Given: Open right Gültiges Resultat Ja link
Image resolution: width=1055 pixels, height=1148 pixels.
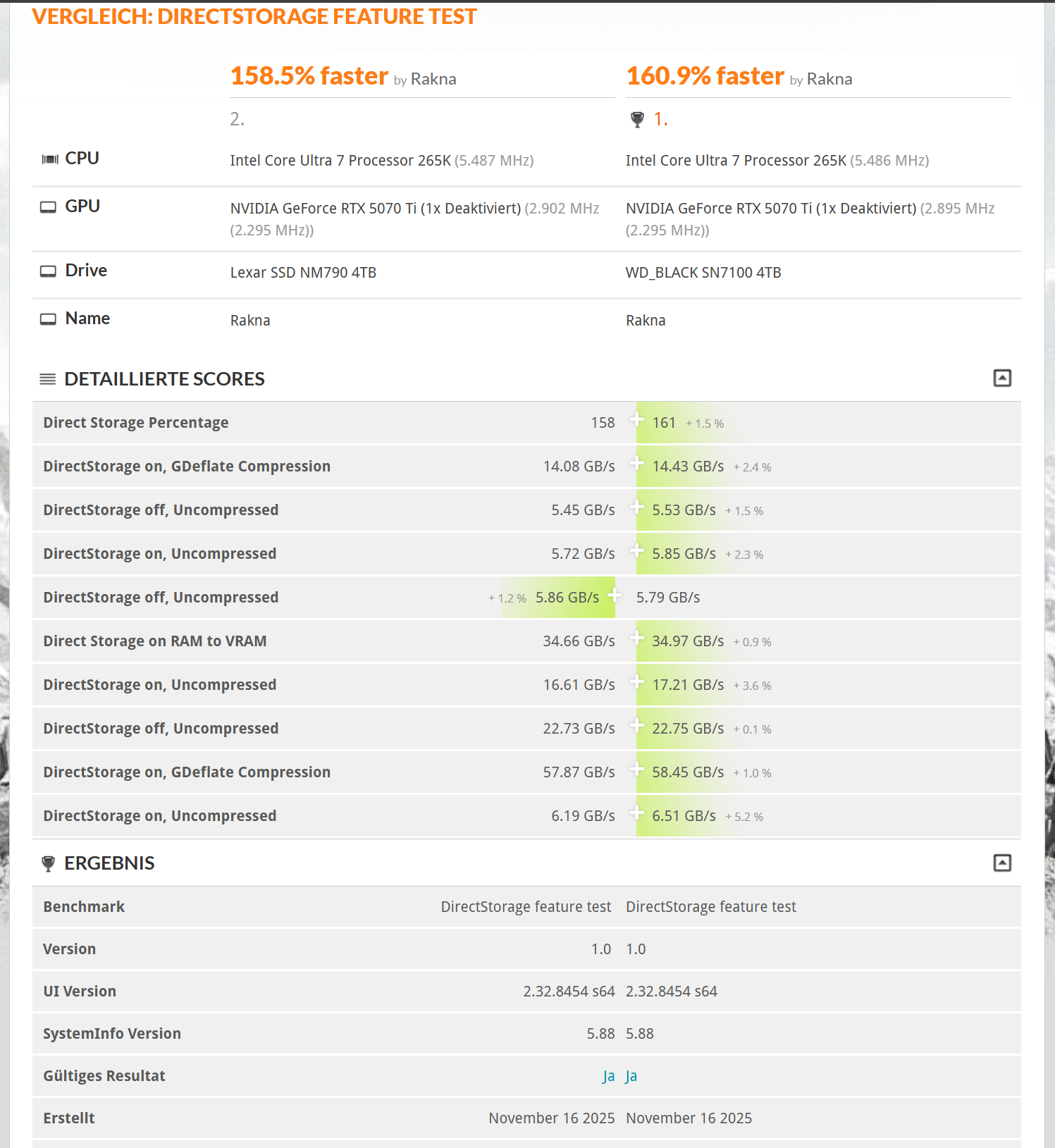Looking at the screenshot, I should tap(631, 1076).
